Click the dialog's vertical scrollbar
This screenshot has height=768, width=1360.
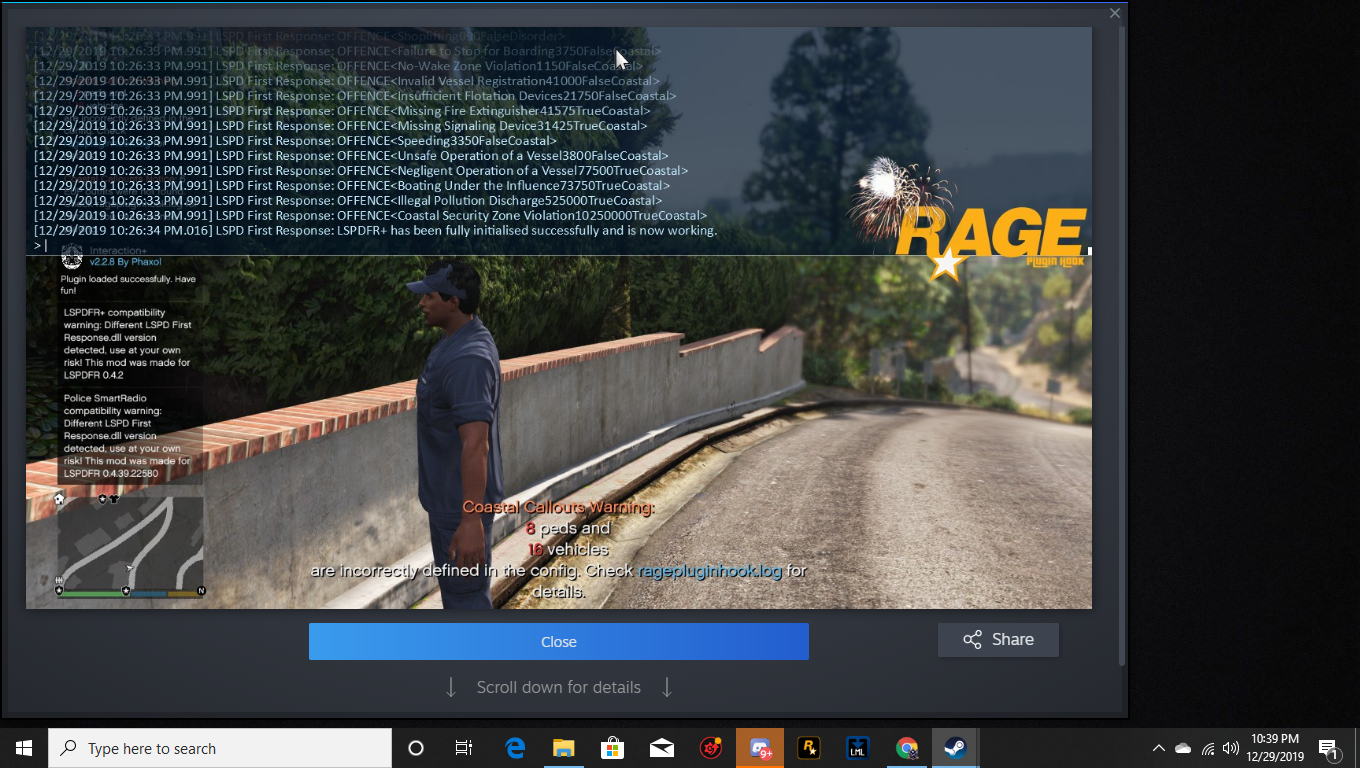pyautogui.click(x=1123, y=345)
